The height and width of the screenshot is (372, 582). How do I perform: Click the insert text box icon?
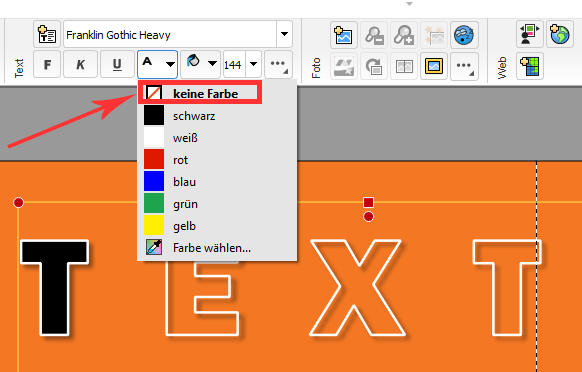point(47,35)
